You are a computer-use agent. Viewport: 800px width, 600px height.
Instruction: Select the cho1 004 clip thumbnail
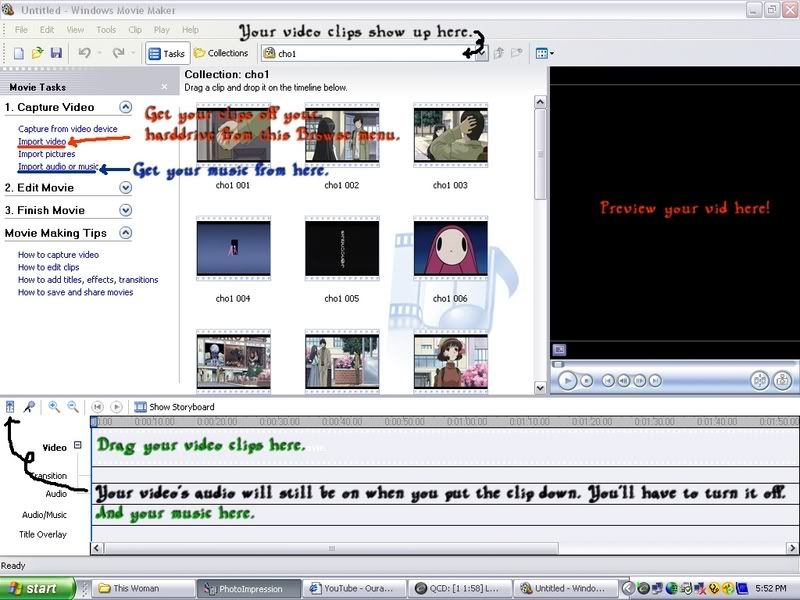point(233,248)
